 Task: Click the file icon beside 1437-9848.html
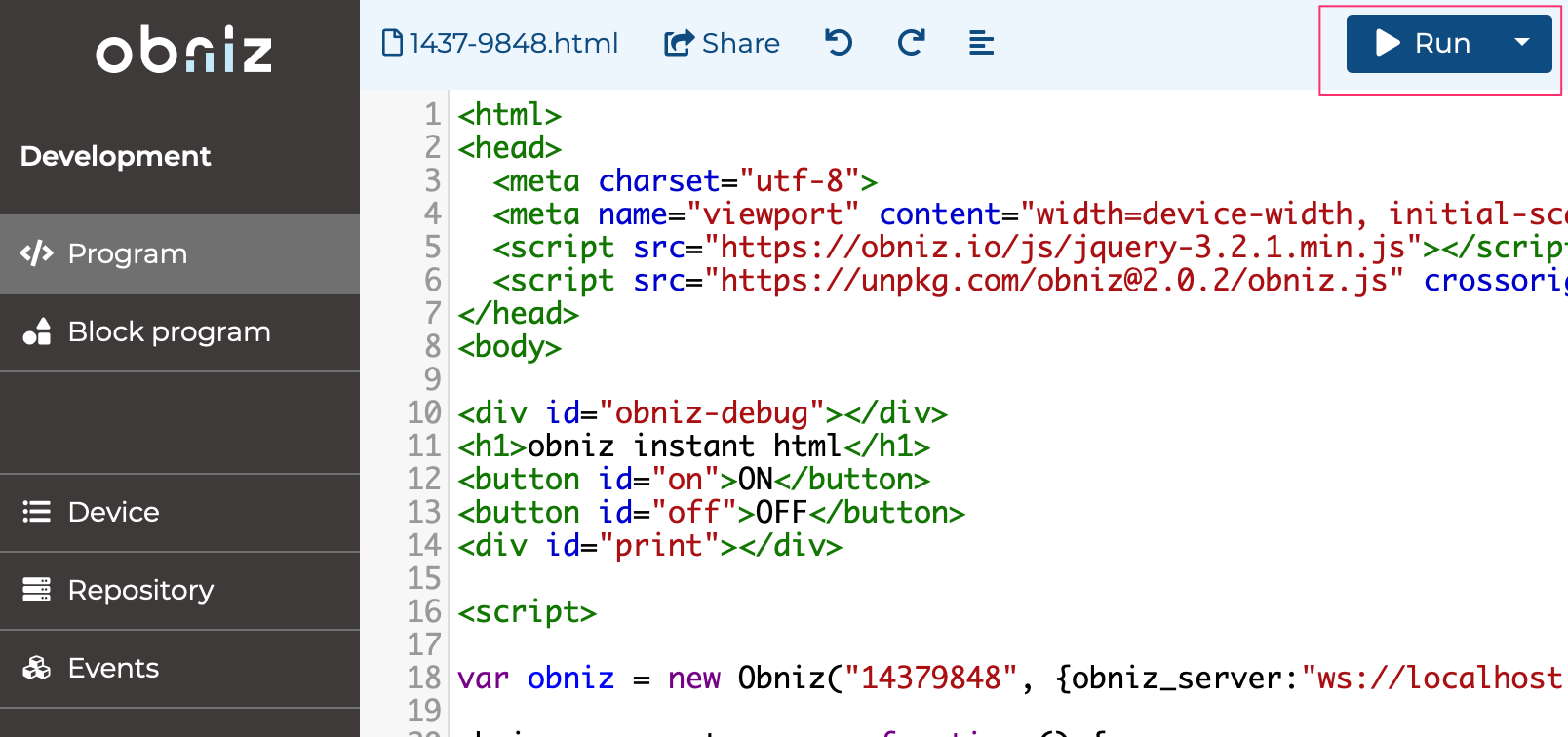point(392,43)
